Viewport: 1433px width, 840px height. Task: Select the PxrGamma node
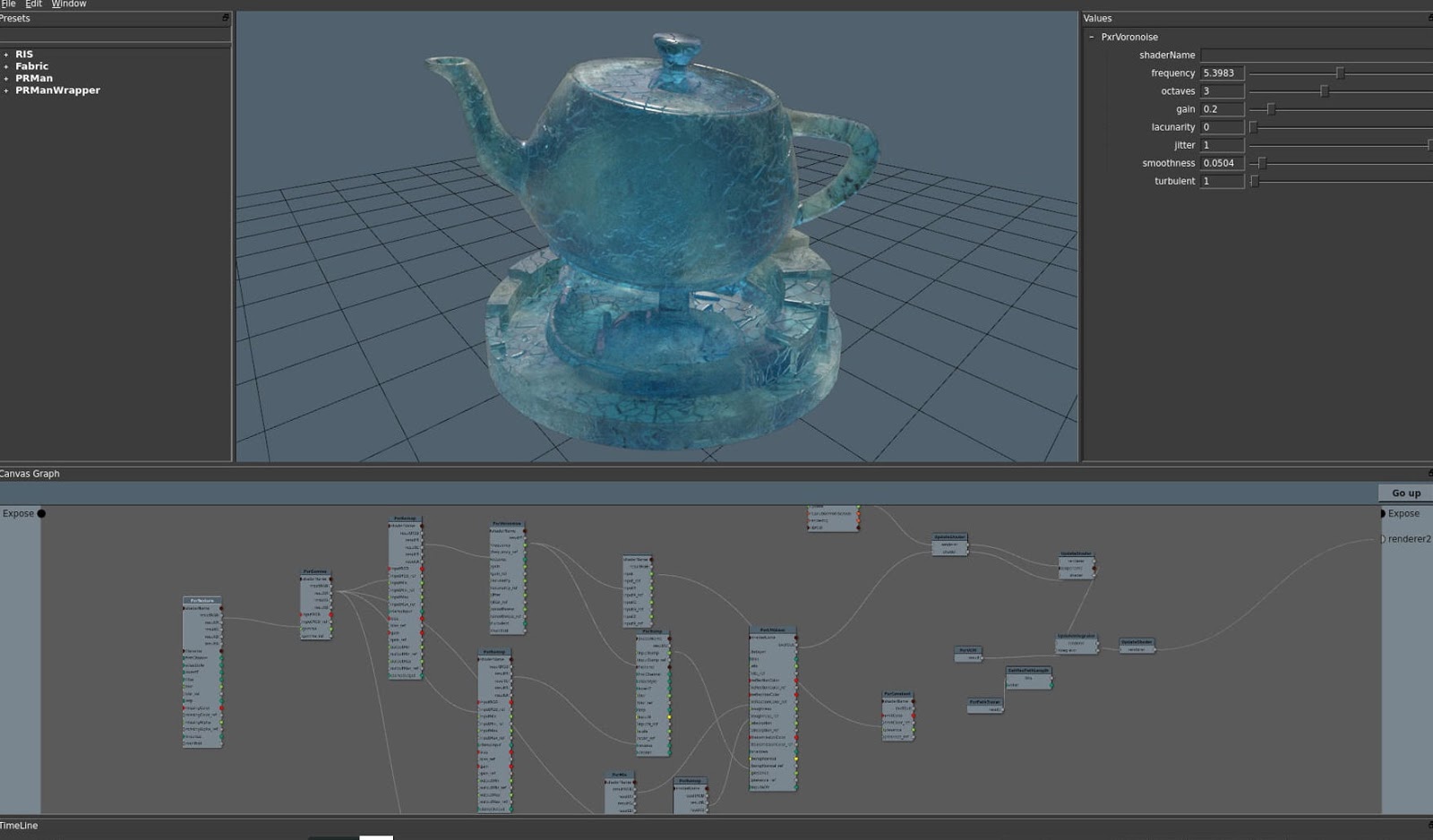315,573
